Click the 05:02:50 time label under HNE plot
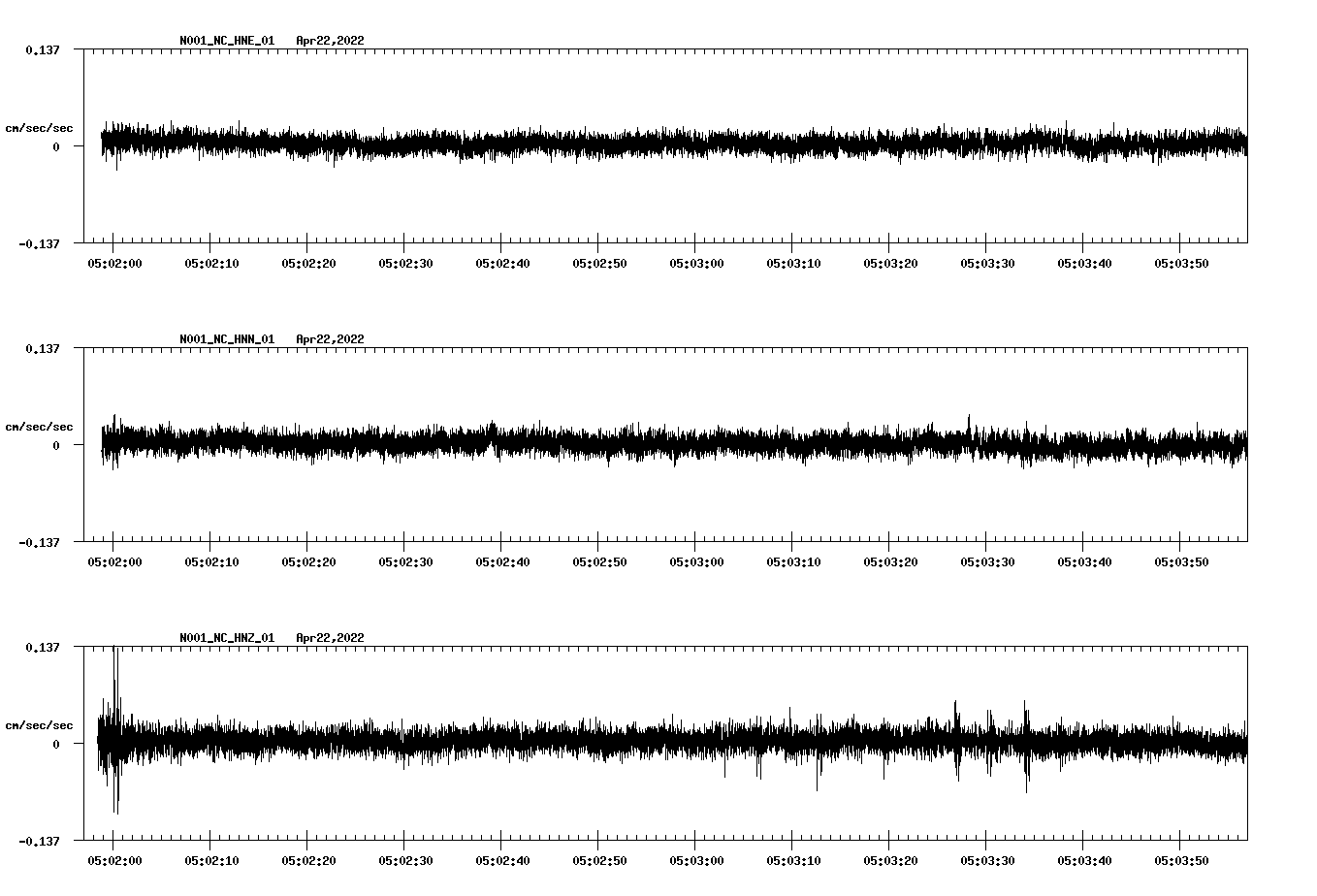 click(x=599, y=263)
